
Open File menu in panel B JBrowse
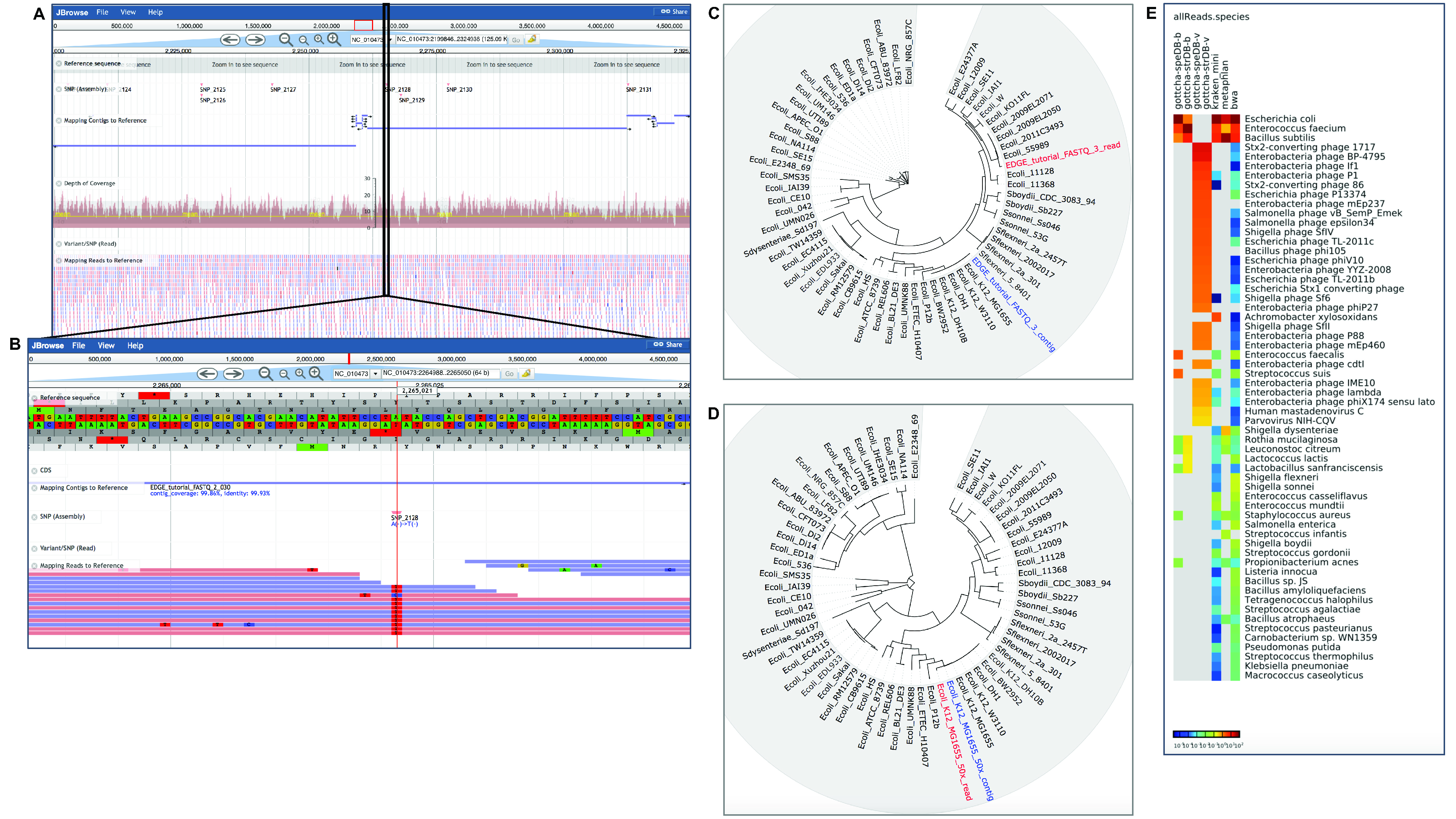(x=79, y=346)
